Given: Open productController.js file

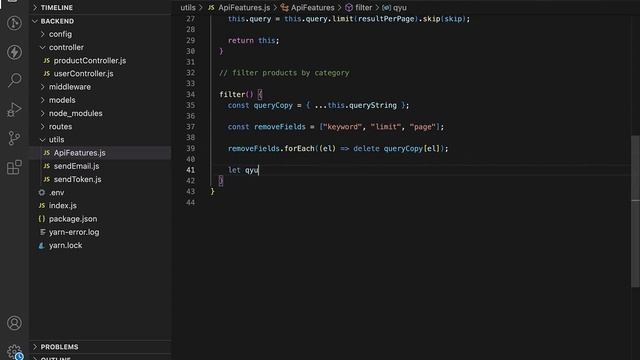Looking at the screenshot, I should (x=90, y=60).
